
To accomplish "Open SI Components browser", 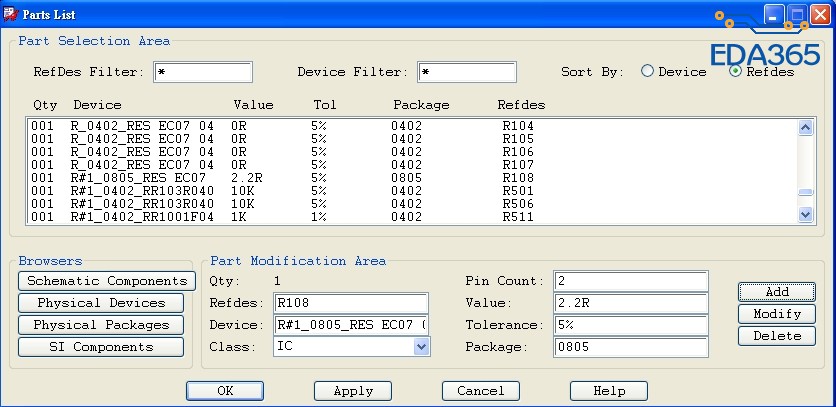I will coord(101,347).
